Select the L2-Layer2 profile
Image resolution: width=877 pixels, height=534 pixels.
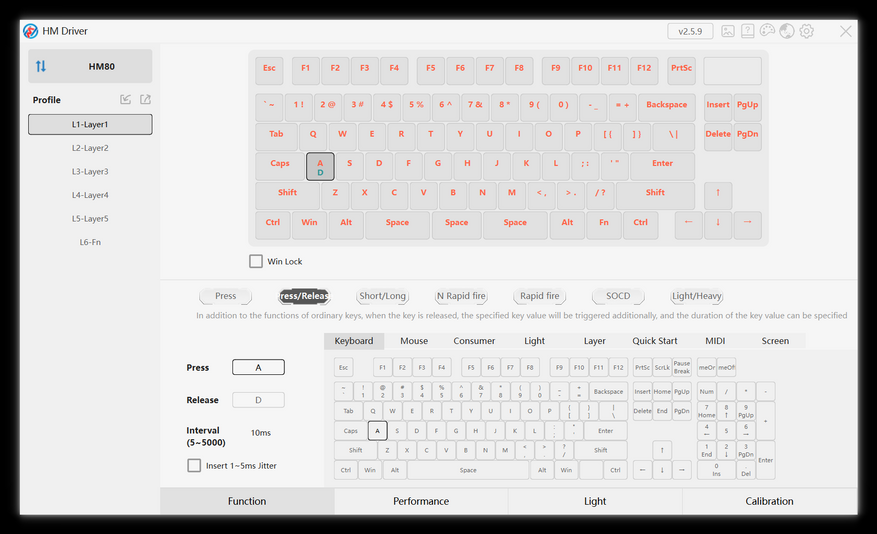pos(90,148)
